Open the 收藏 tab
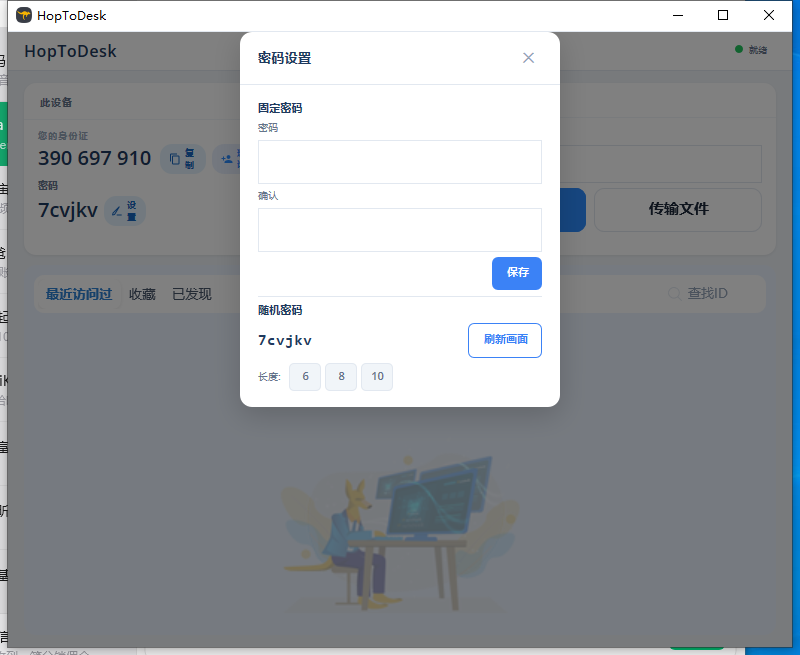The height and width of the screenshot is (655, 800). (142, 294)
